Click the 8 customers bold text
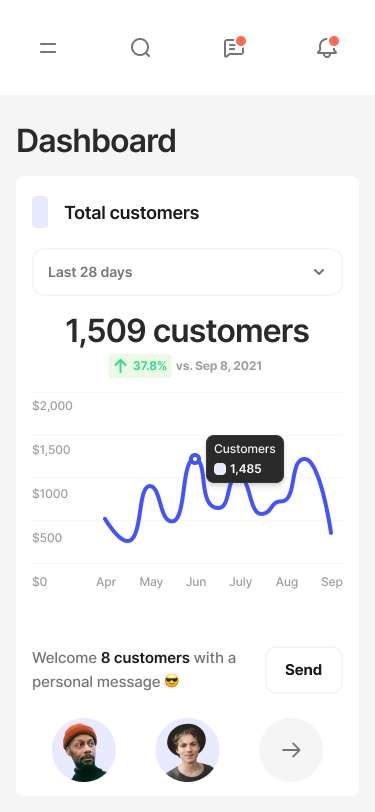The width and height of the screenshot is (375, 812). point(145,658)
